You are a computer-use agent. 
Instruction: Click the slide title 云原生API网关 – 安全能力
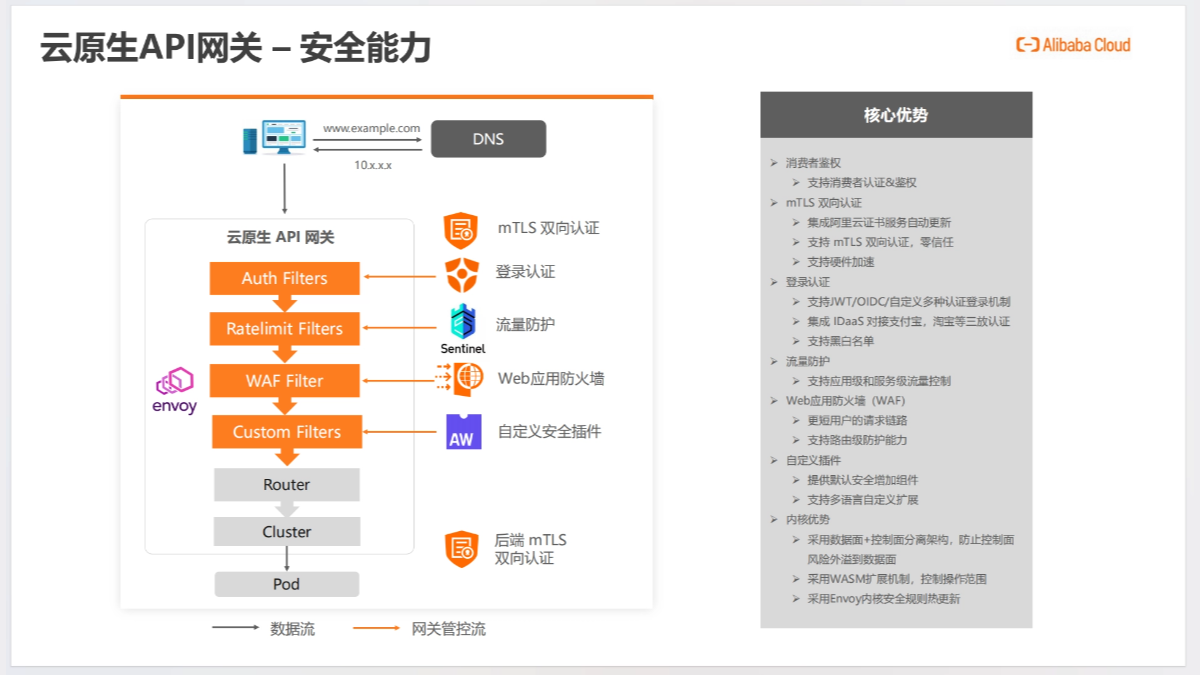click(236, 47)
